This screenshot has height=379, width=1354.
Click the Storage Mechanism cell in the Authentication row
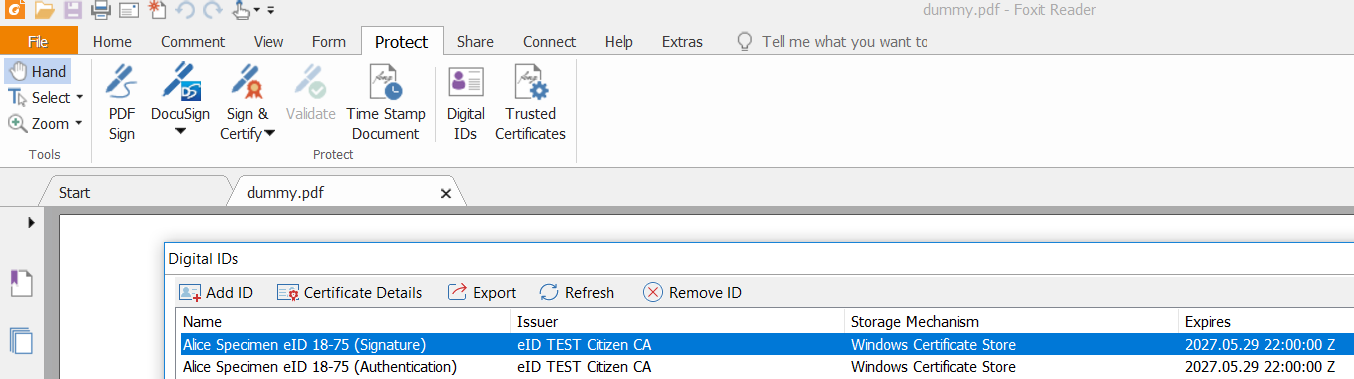(x=933, y=367)
